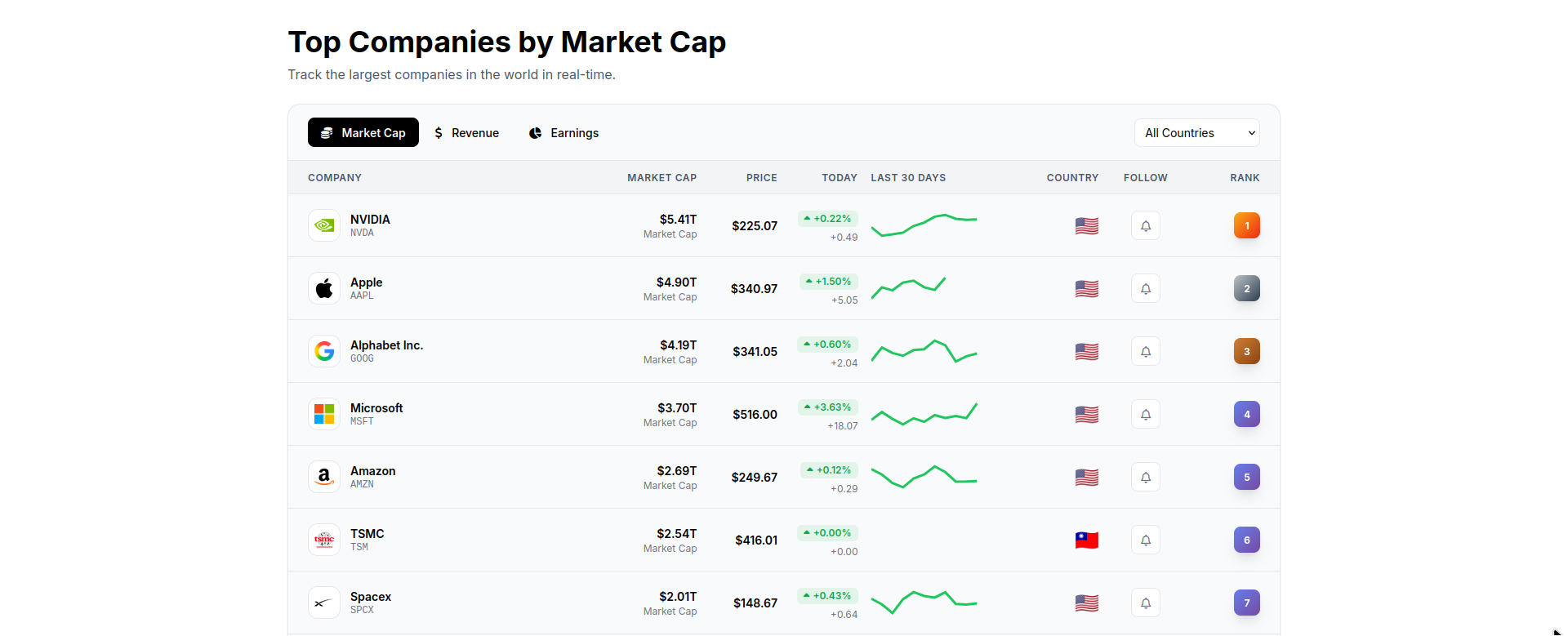Click the Apple company logo
This screenshot has height=636, width=1568.
click(324, 288)
